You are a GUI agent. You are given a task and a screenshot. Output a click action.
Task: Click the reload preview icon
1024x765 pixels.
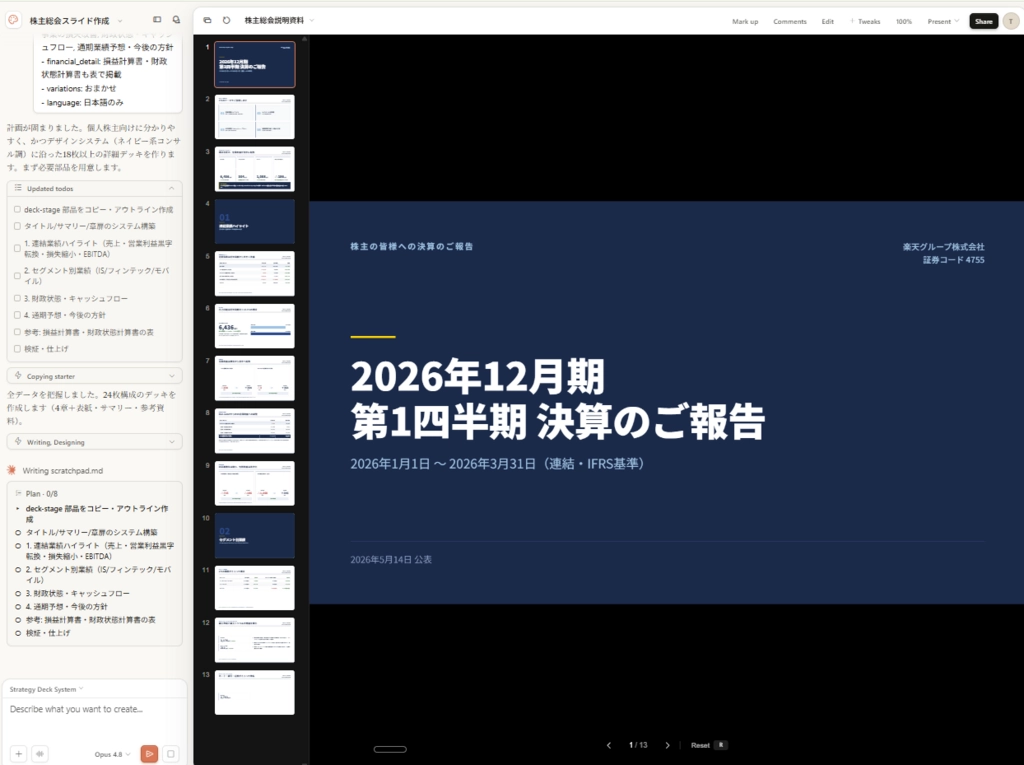[x=227, y=20]
